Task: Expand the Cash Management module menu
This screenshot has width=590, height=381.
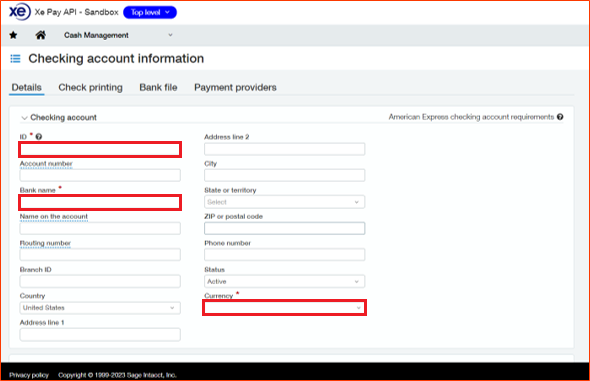Action: point(118,35)
